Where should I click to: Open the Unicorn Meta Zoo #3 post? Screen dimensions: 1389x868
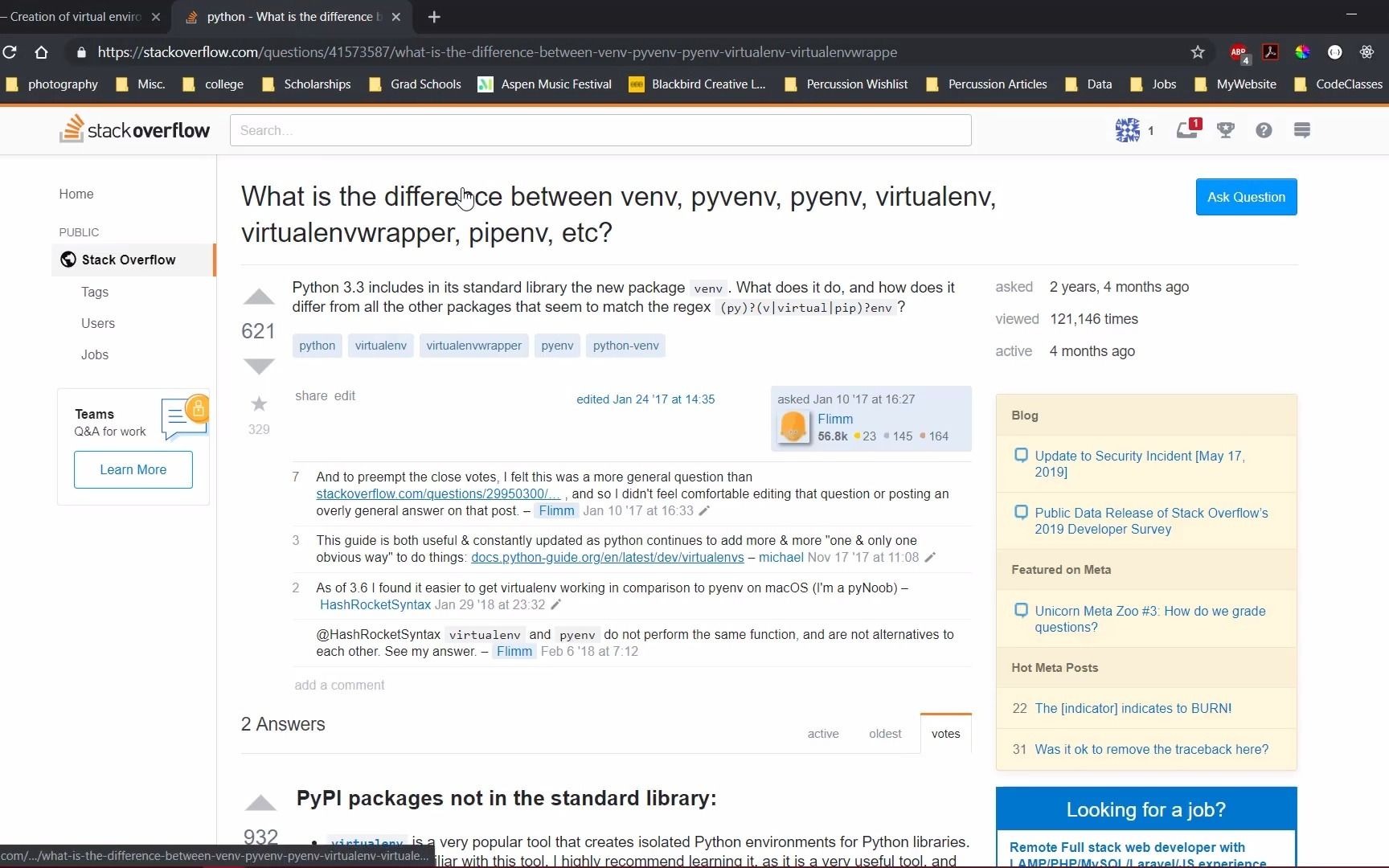click(x=1149, y=619)
